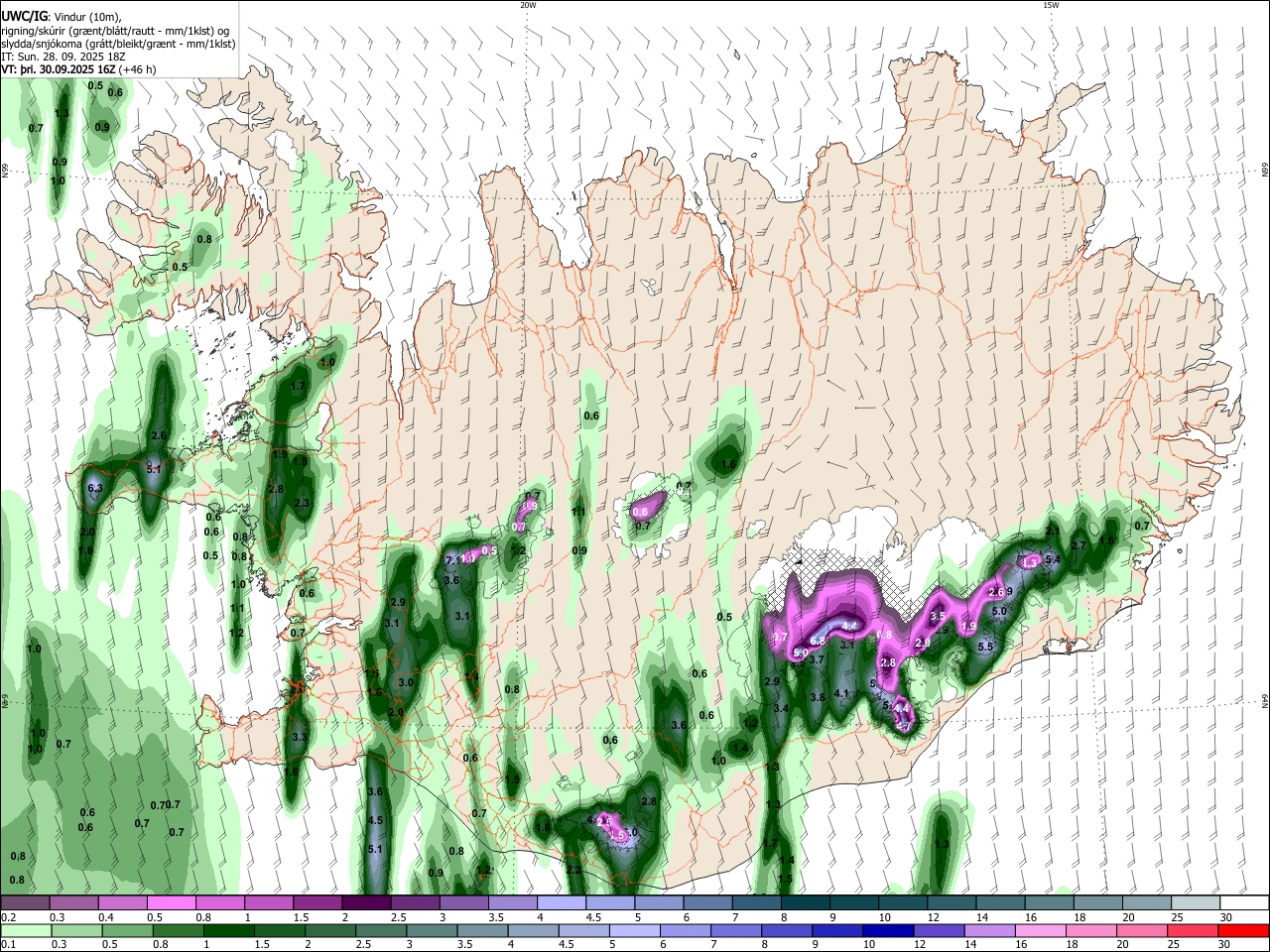Select the 0.5 green swatch in lower rain legend
The image size is (1270, 952).
[x=127, y=930]
